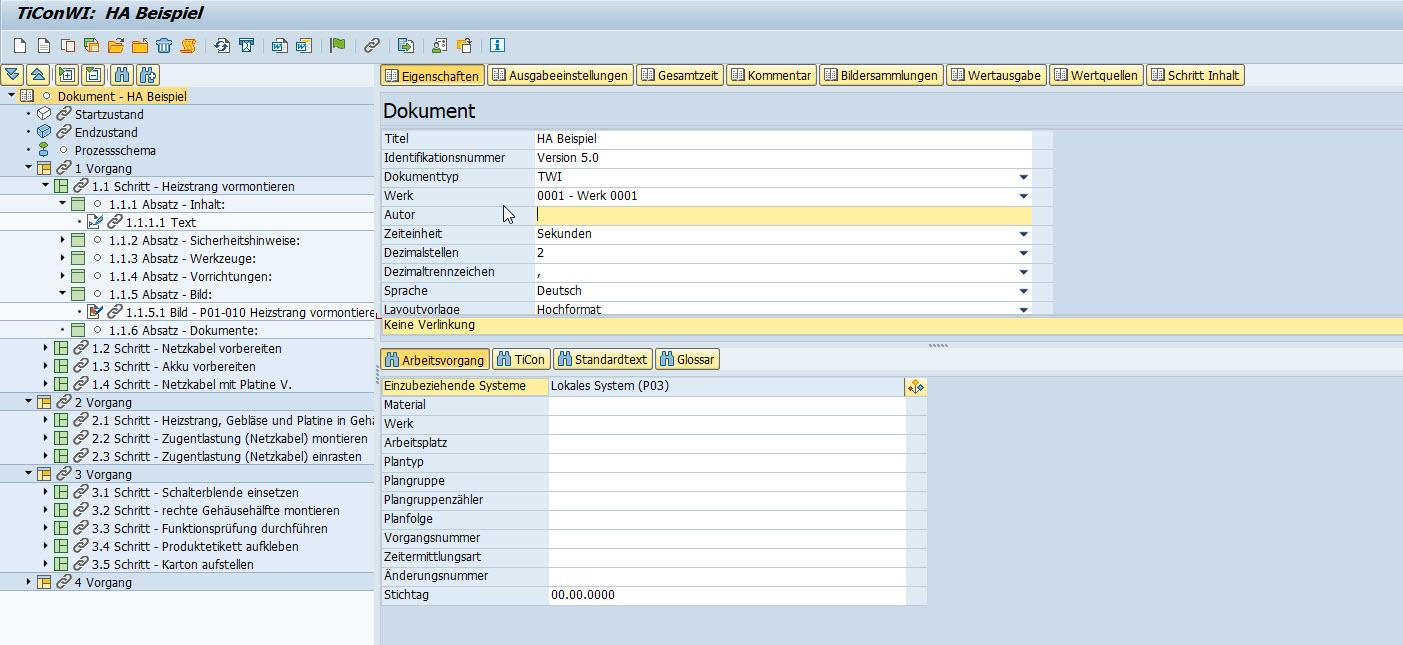Collapse the 1.1 Schritt Heizstrang vormontieren node
The image size is (1403, 645).
click(x=45, y=186)
